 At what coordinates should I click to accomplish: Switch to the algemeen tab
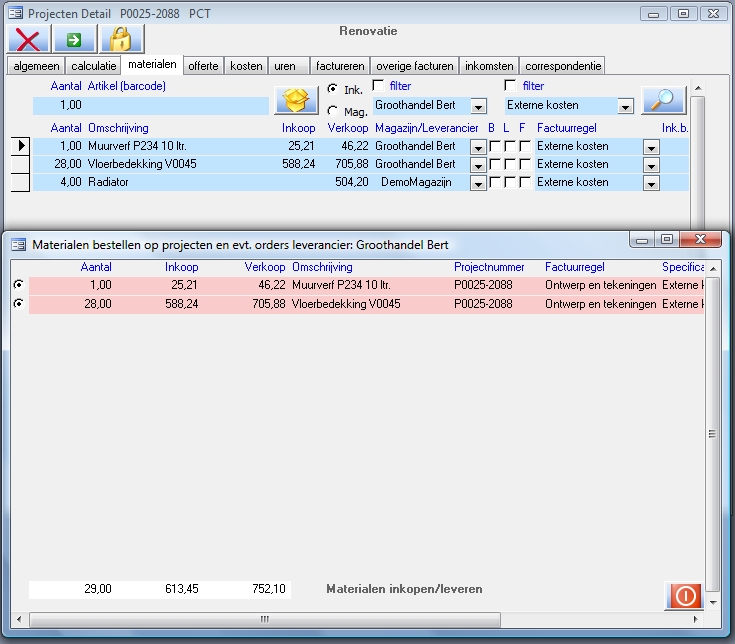click(36, 66)
